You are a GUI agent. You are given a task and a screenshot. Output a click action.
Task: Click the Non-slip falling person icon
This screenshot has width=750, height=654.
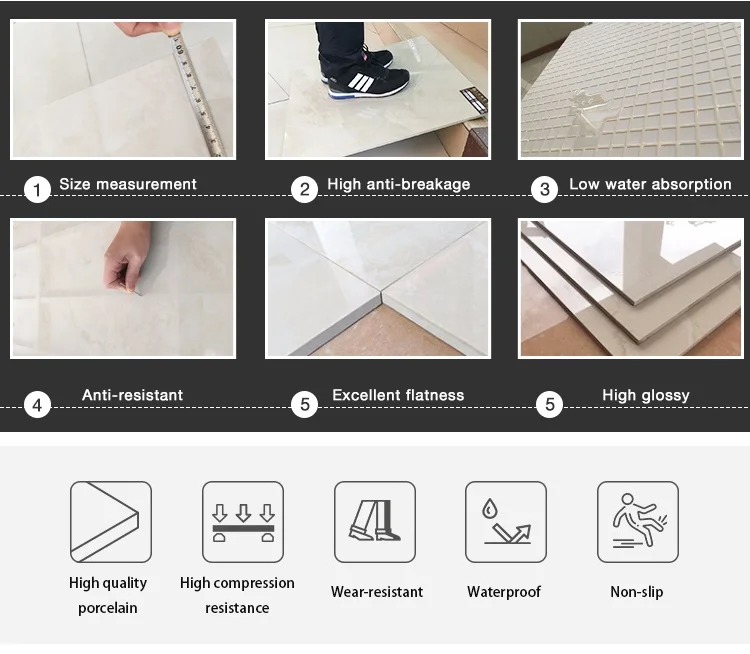pyautogui.click(x=638, y=521)
